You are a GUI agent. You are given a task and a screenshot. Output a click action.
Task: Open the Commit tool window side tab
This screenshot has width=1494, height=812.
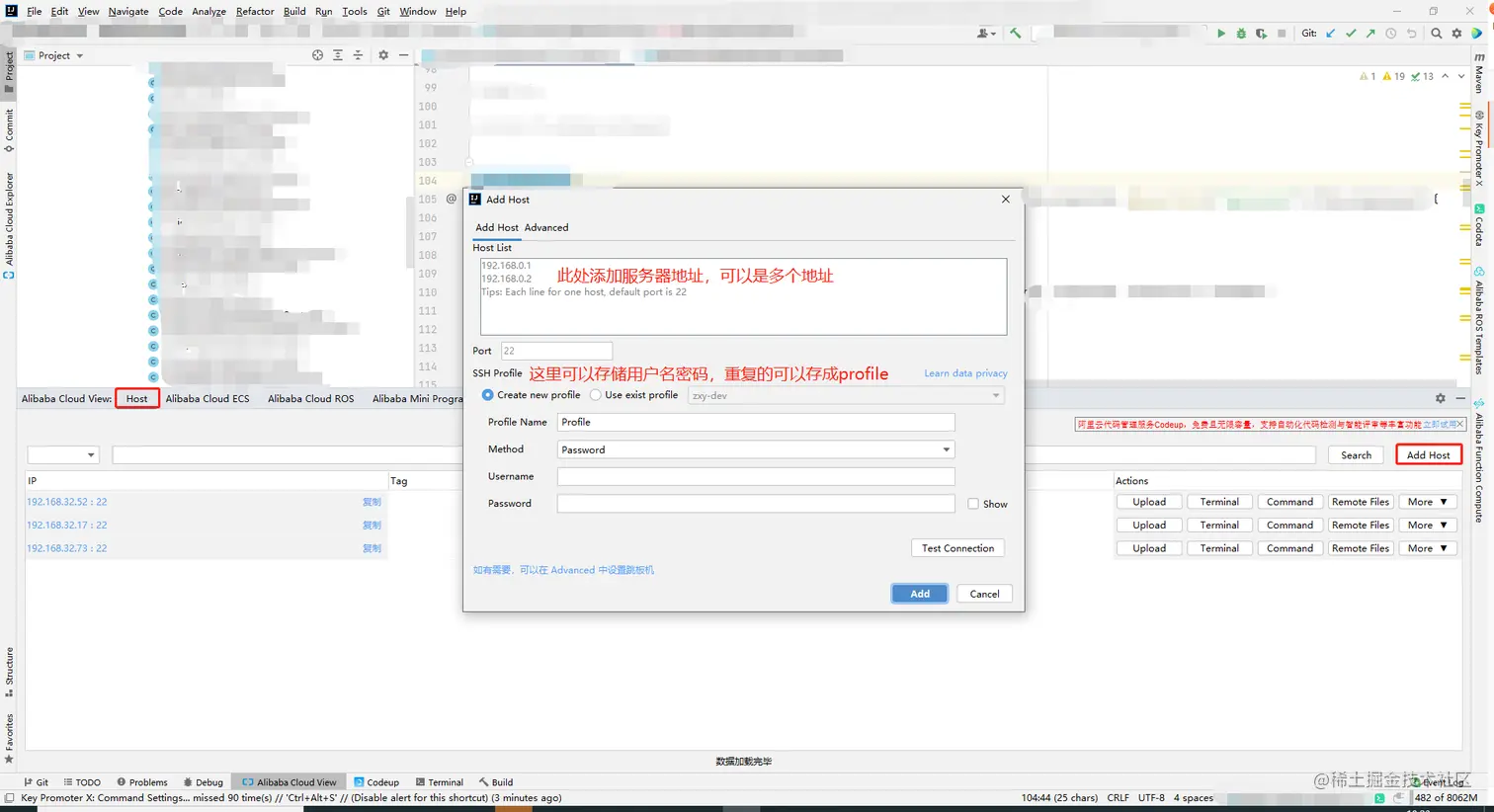click(9, 130)
